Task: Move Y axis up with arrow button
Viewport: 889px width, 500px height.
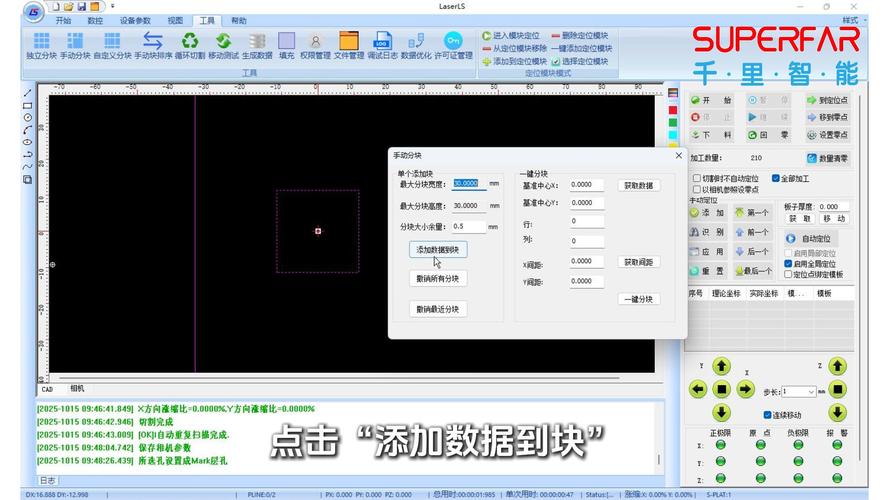Action: (x=721, y=366)
